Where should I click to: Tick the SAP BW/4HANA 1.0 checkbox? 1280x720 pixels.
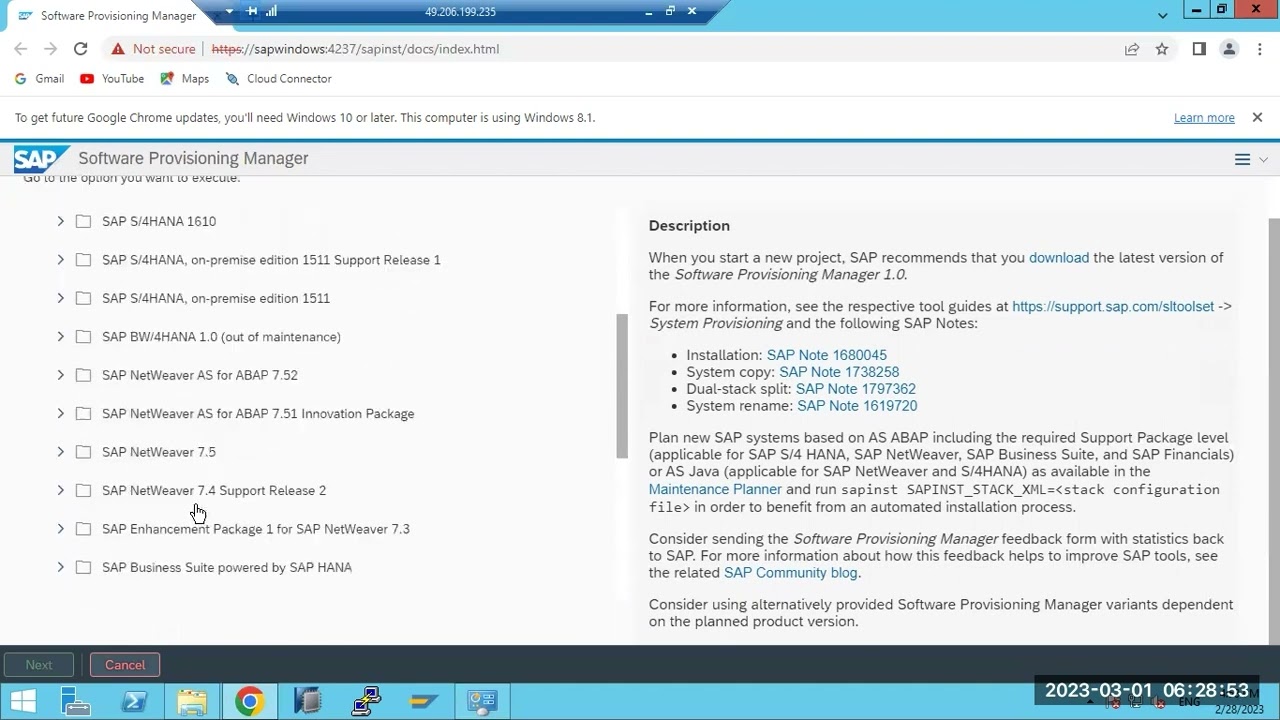83,337
